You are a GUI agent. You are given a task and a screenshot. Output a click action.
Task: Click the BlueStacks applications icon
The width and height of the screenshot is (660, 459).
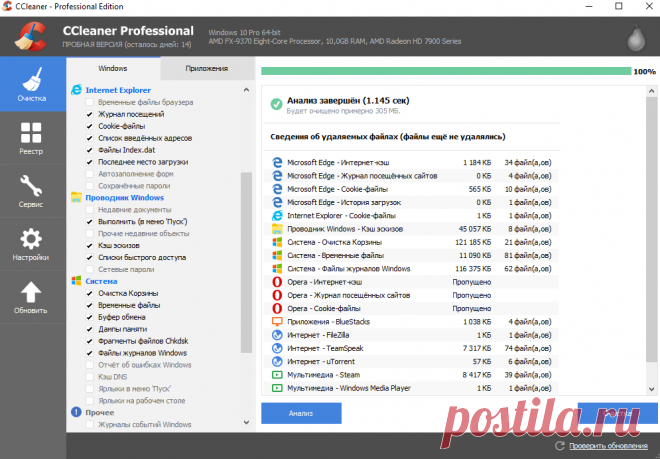pos(277,322)
